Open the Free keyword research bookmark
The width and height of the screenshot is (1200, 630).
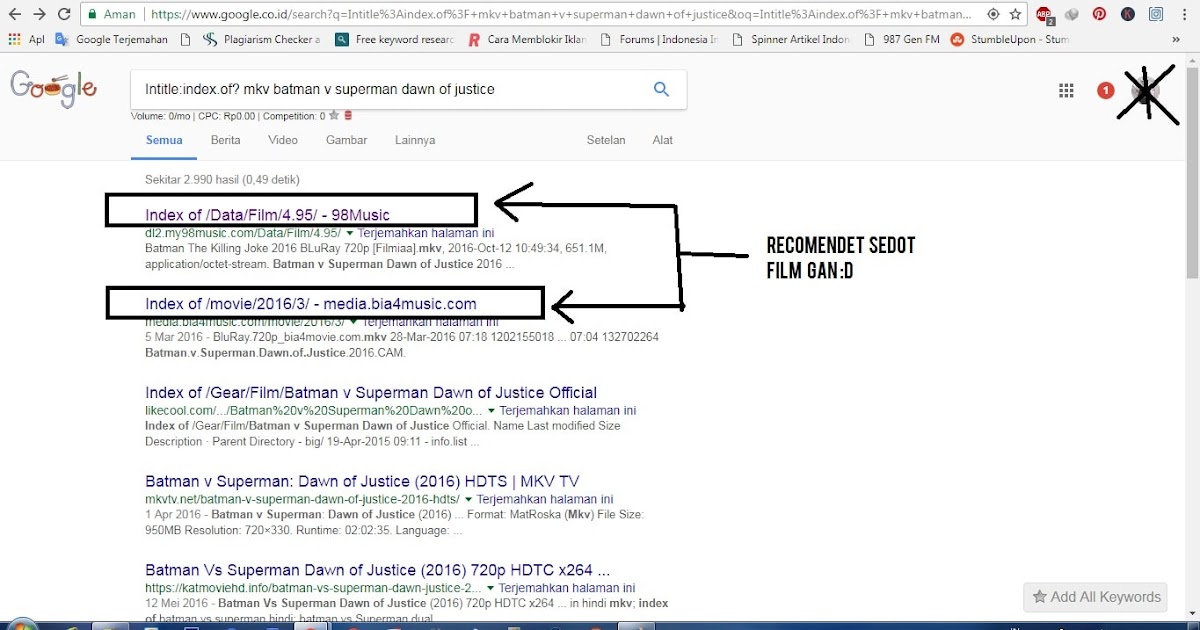point(395,40)
